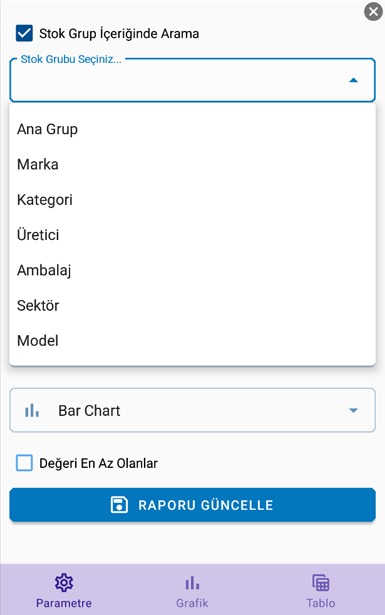Choose the Marka option

point(192,164)
